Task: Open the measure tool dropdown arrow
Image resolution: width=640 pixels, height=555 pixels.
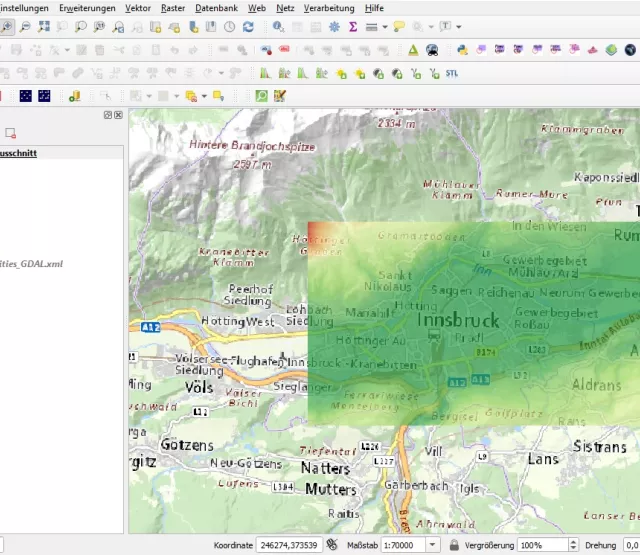Action: pos(385,27)
